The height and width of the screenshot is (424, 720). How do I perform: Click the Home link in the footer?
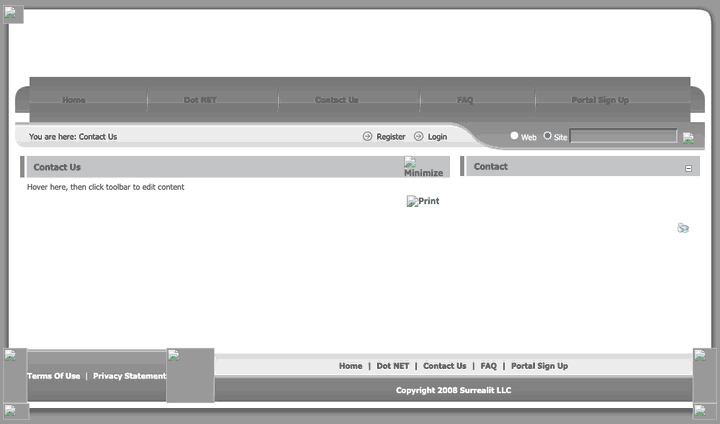pos(350,366)
